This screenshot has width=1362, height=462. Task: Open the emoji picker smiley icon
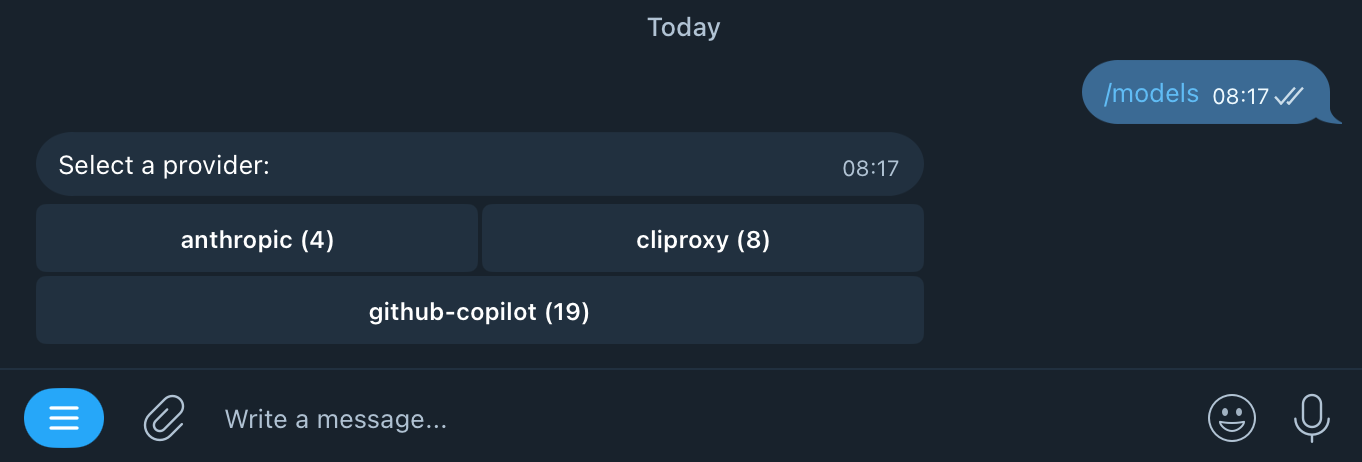point(1231,418)
